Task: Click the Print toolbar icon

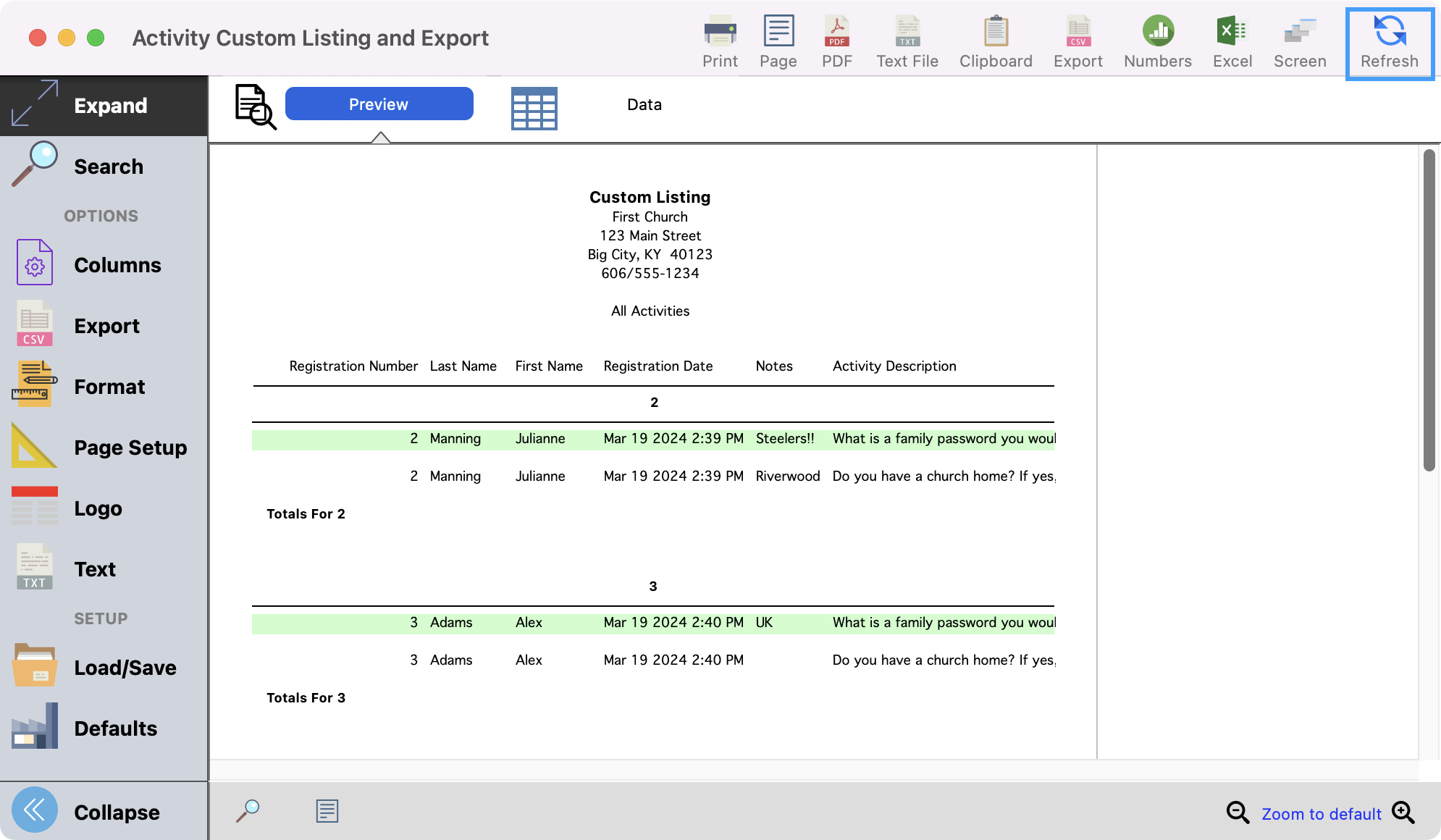Action: point(720,42)
